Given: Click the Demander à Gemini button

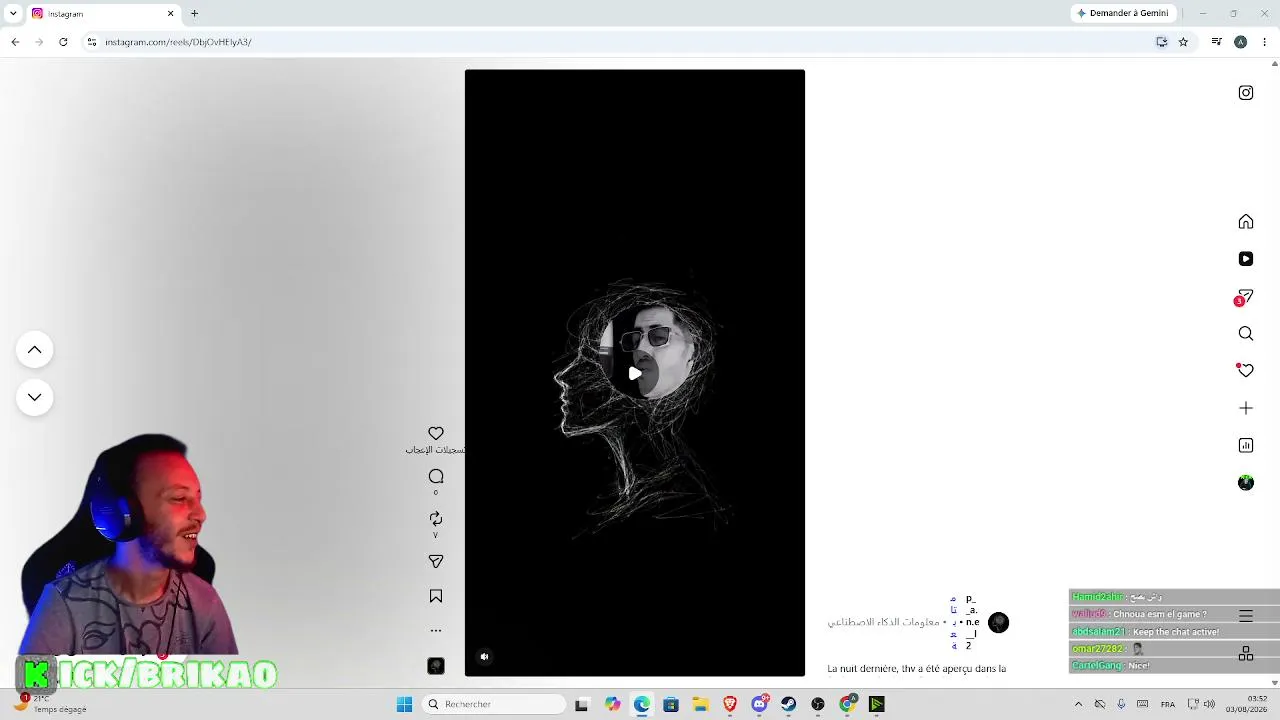Looking at the screenshot, I should click(1122, 14).
